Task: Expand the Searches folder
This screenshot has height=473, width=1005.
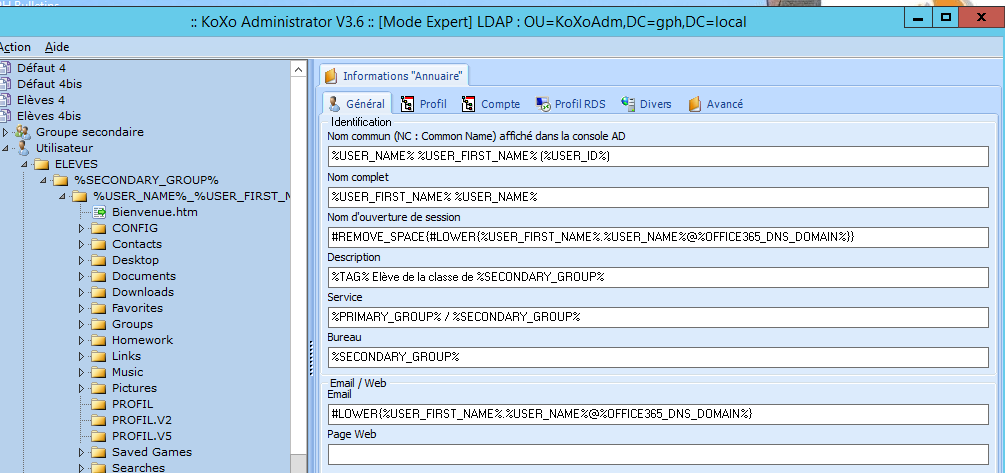Action: tap(81, 468)
